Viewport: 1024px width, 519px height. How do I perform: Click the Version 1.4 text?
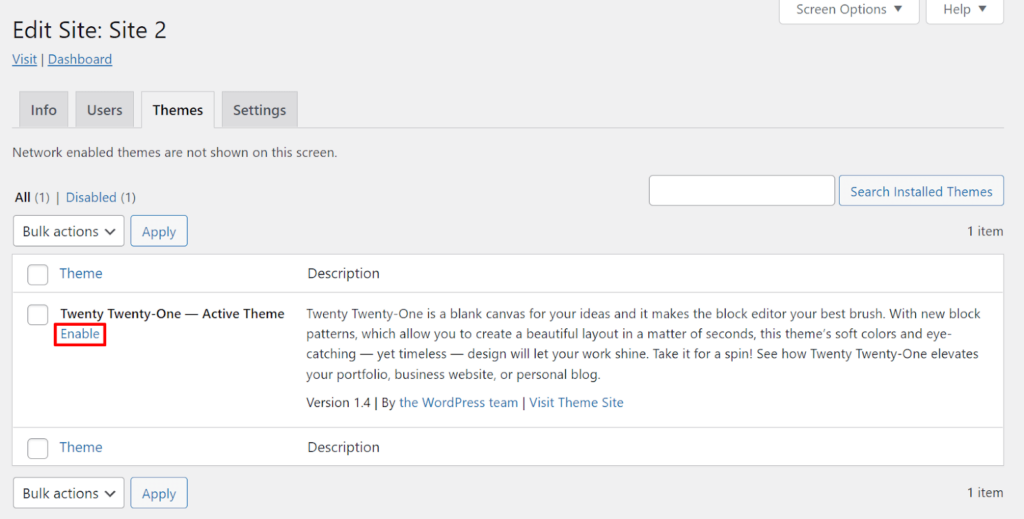click(x=338, y=402)
